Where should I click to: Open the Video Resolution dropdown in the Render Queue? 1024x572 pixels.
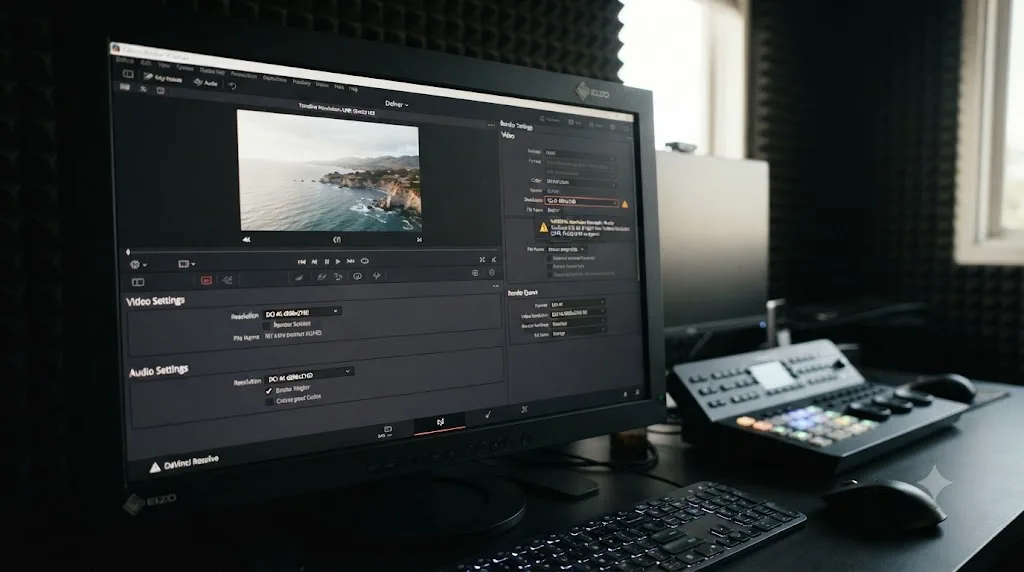click(x=577, y=313)
